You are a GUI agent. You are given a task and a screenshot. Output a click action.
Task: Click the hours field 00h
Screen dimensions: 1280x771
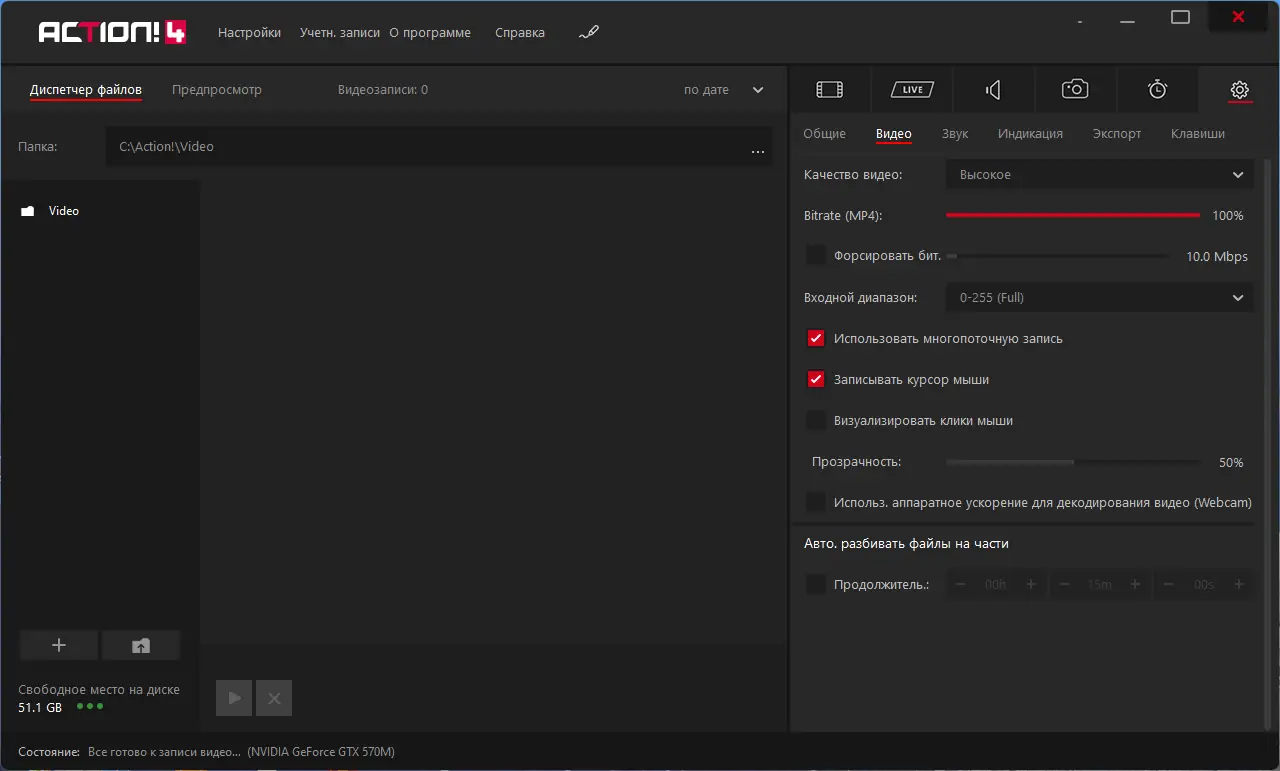(995, 585)
